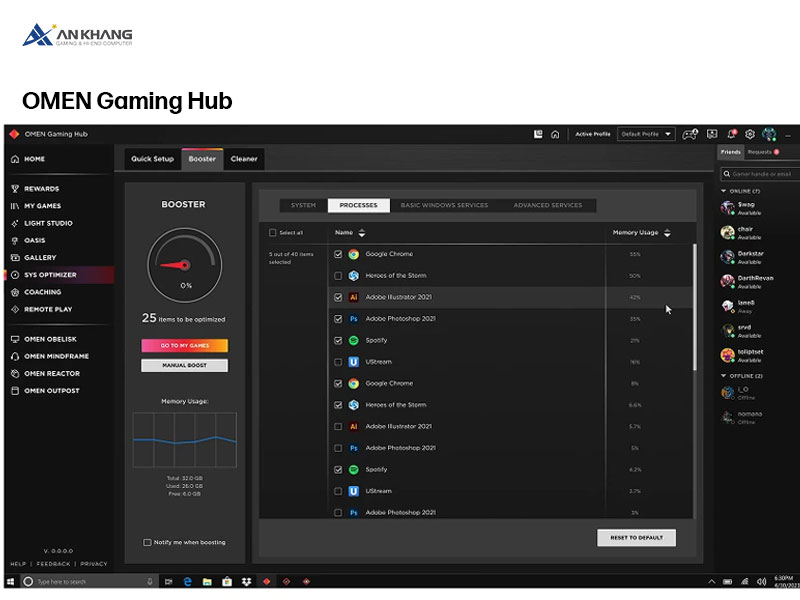Screen dimensions: 800x600
Task: Open the home icon in the top bar
Action: (x=555, y=134)
